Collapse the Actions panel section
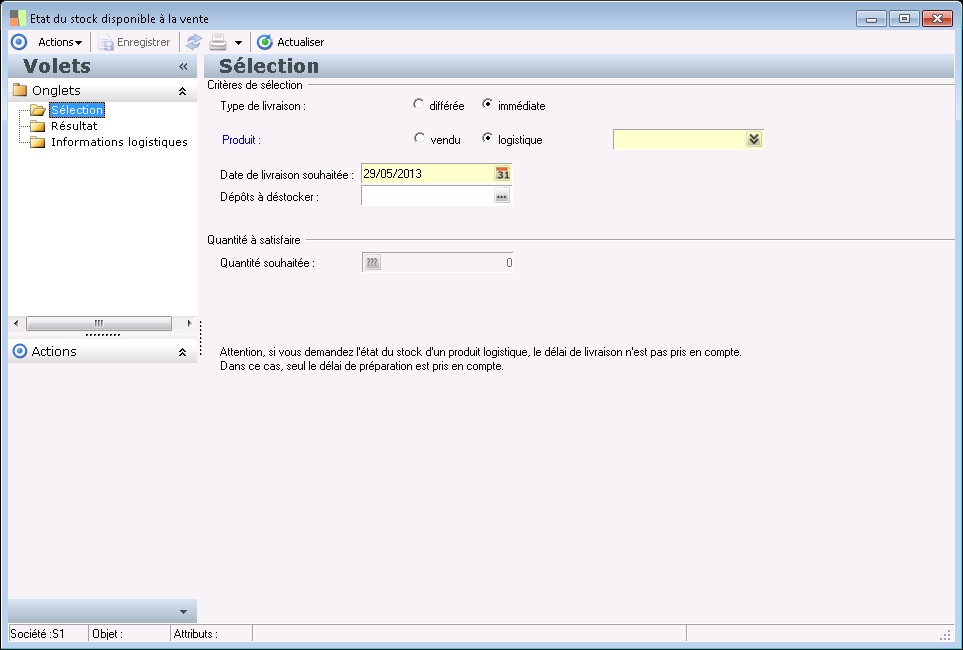963x650 pixels. pos(182,352)
